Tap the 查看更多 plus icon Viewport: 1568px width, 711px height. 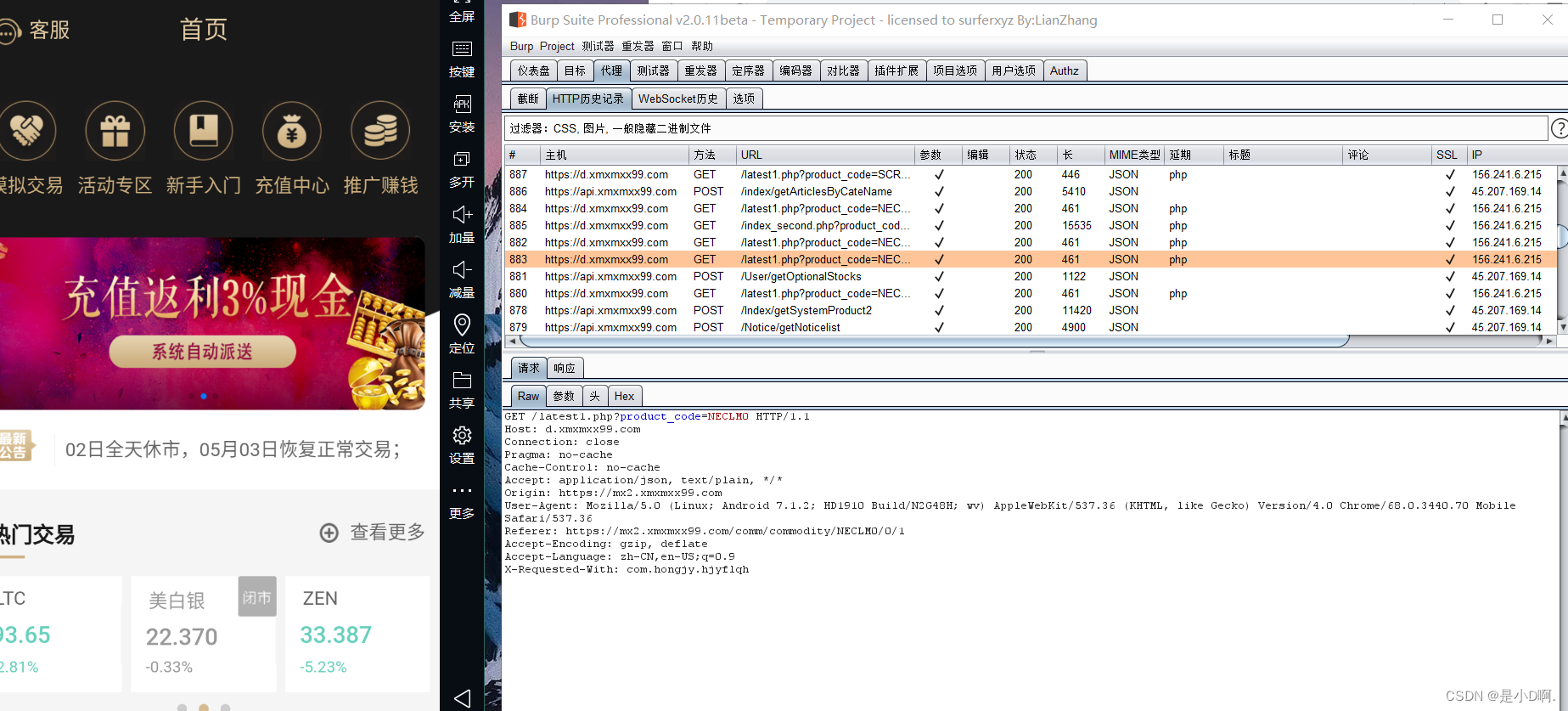[x=329, y=533]
